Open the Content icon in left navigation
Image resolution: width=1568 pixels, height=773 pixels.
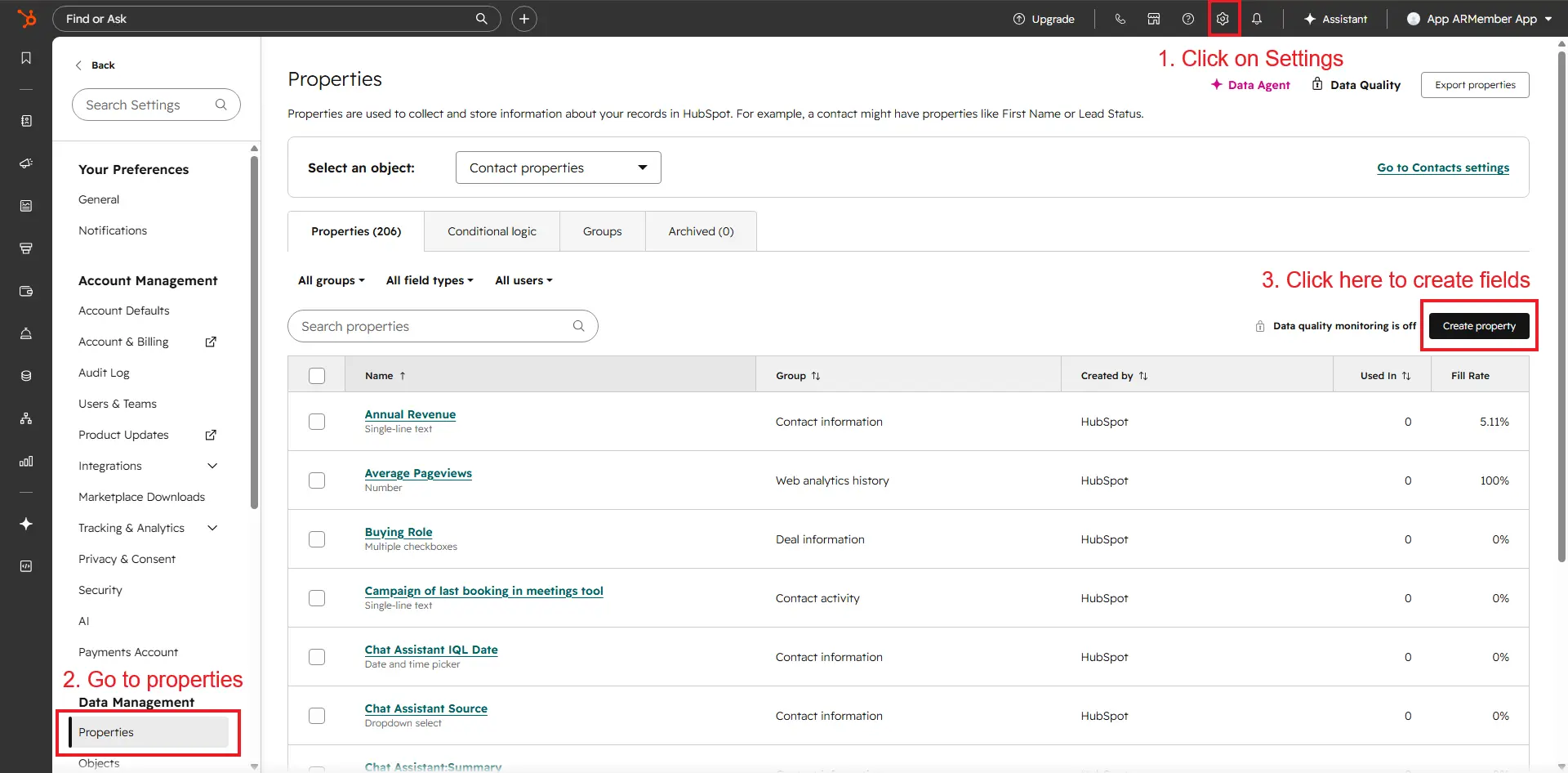26,206
